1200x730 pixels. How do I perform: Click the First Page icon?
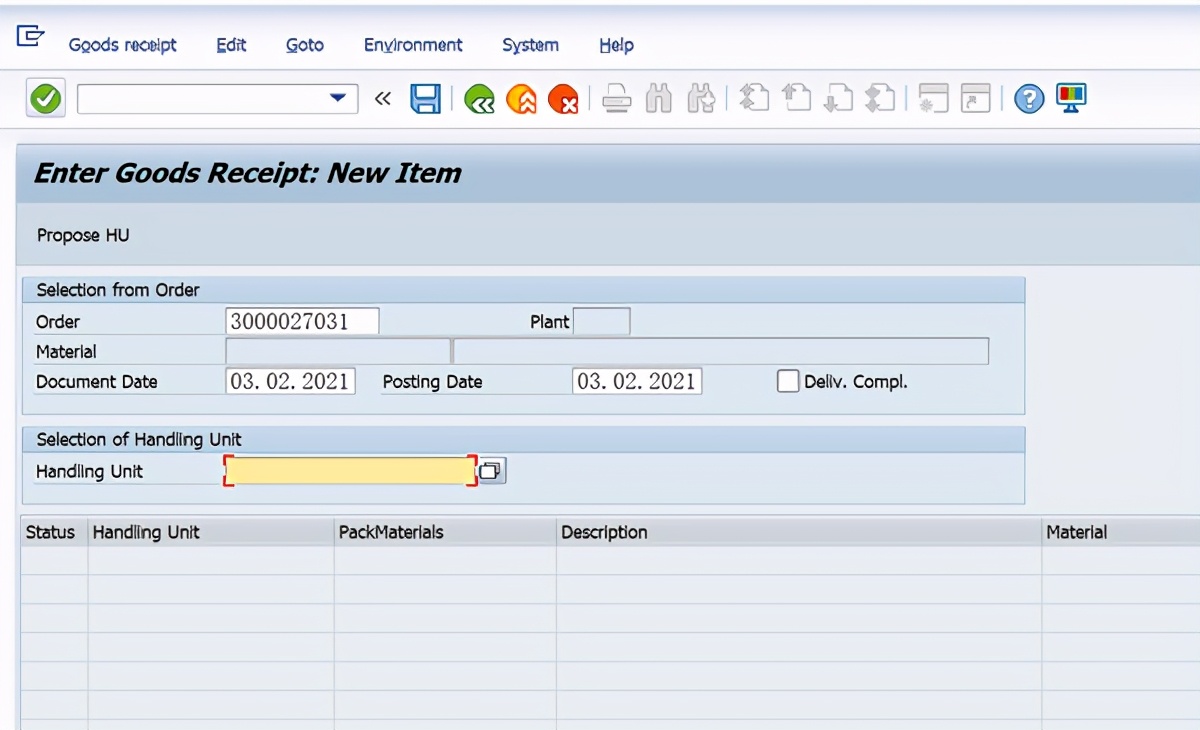coord(754,98)
